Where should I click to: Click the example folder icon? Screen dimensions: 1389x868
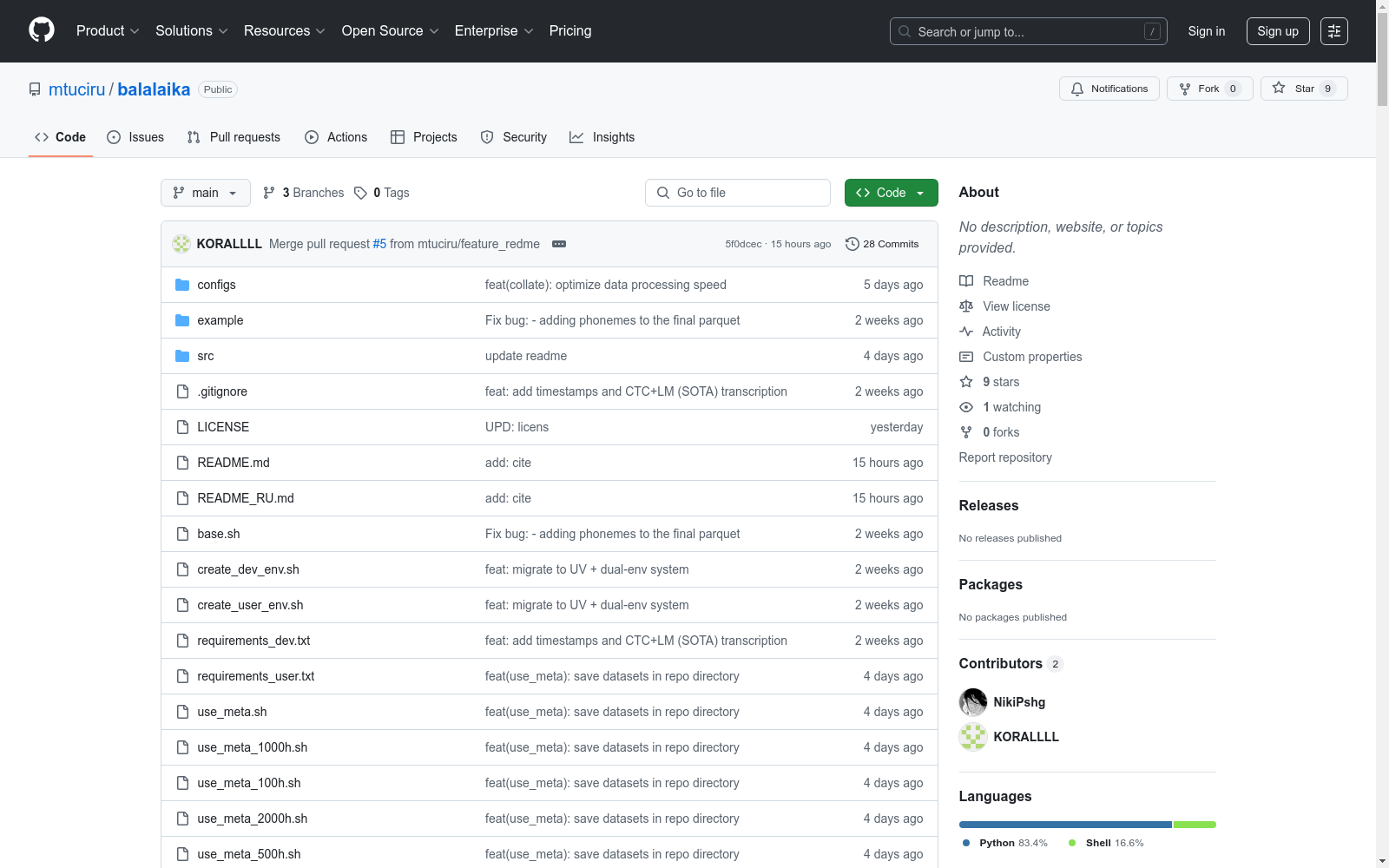(182, 320)
